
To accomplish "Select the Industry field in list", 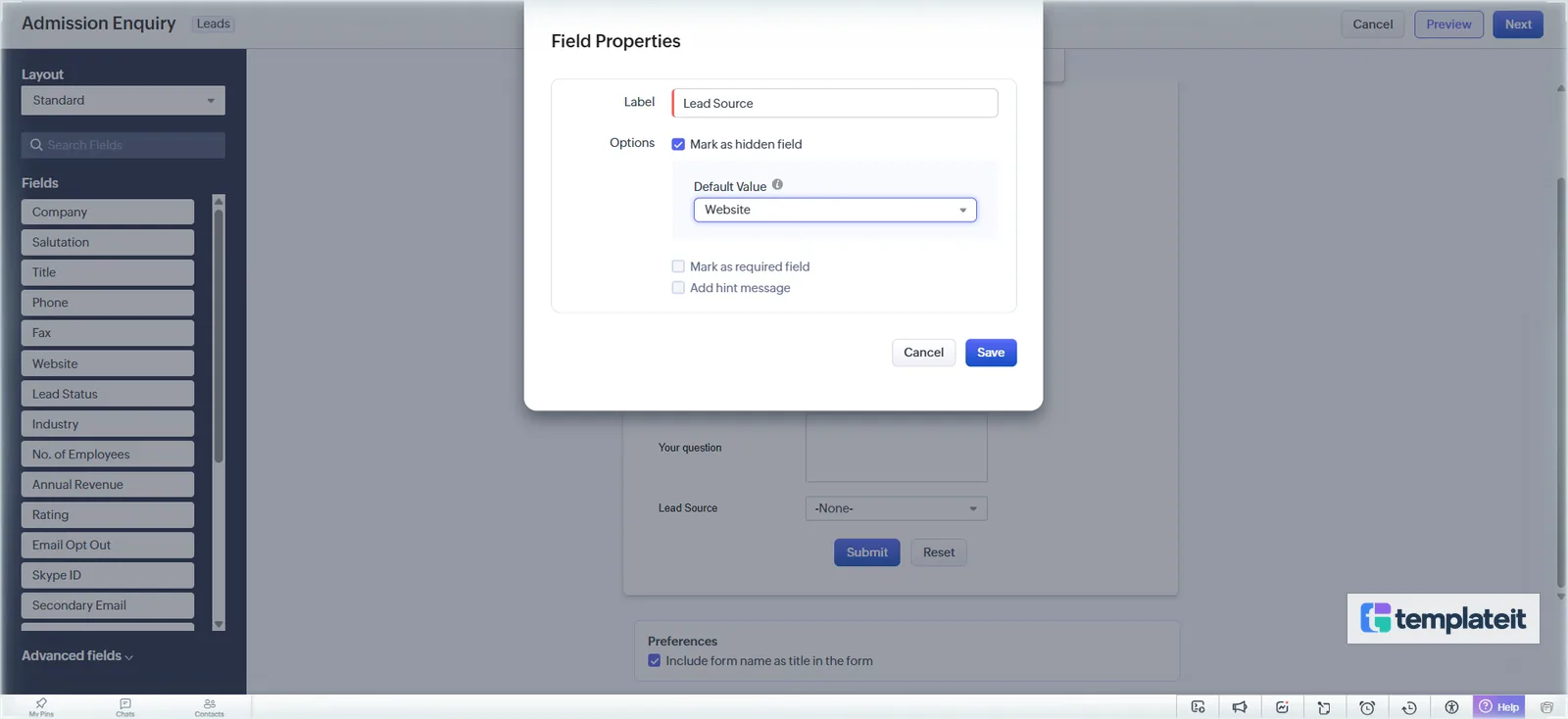I will click(x=108, y=424).
